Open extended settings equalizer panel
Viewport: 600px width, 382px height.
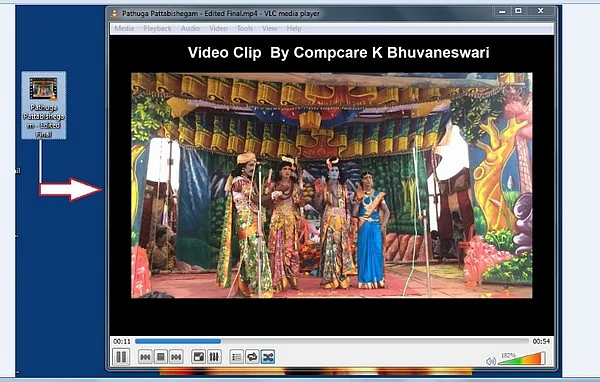click(x=214, y=357)
